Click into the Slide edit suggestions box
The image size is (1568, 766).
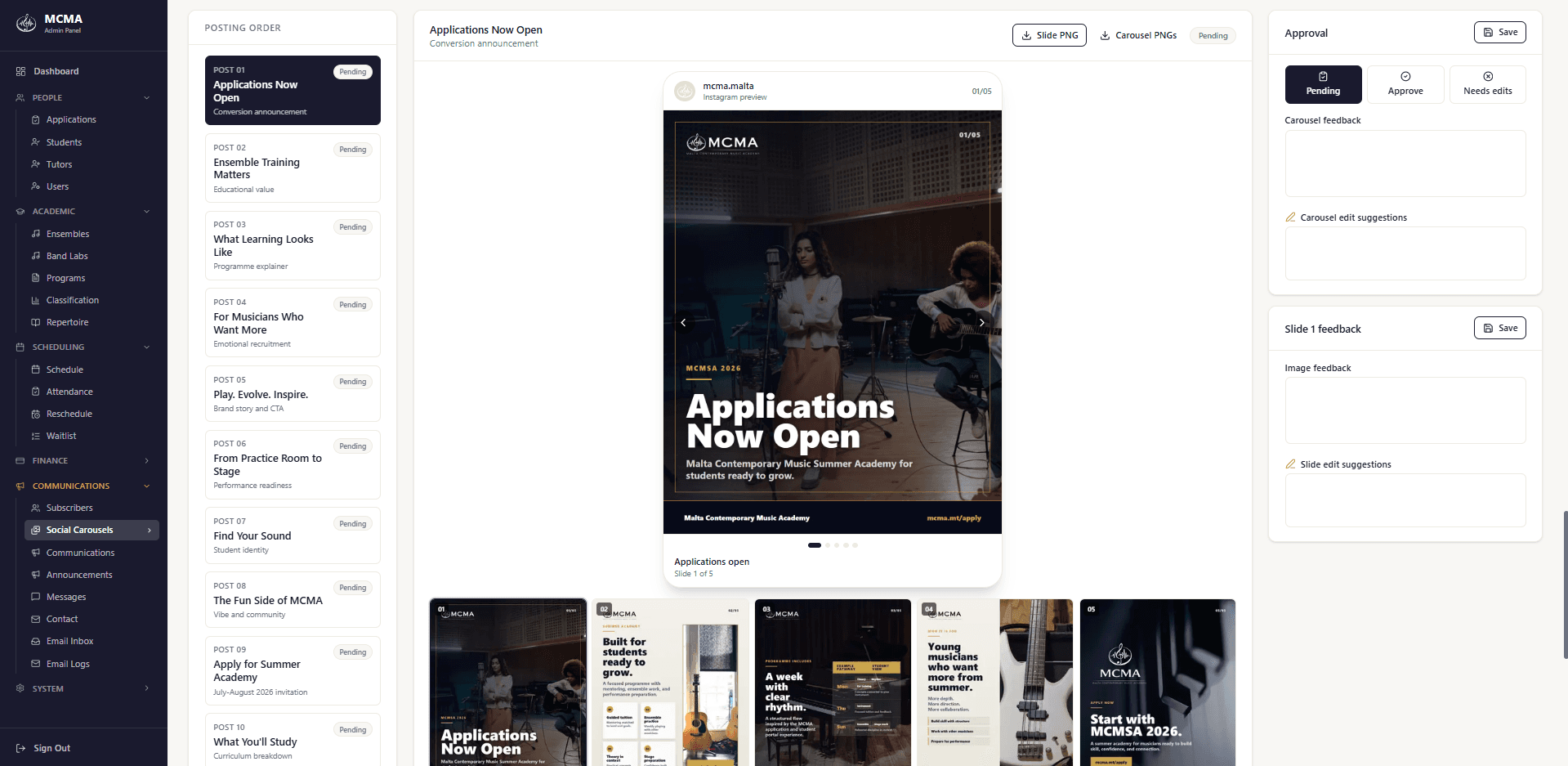click(1405, 500)
